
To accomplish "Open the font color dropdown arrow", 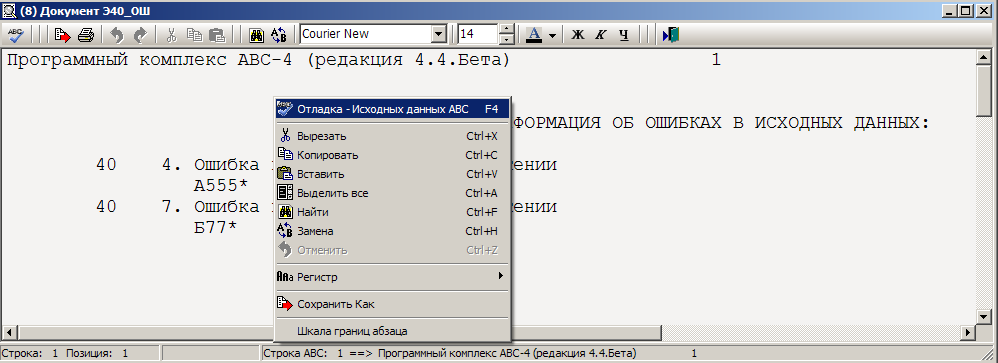I will [x=552, y=35].
